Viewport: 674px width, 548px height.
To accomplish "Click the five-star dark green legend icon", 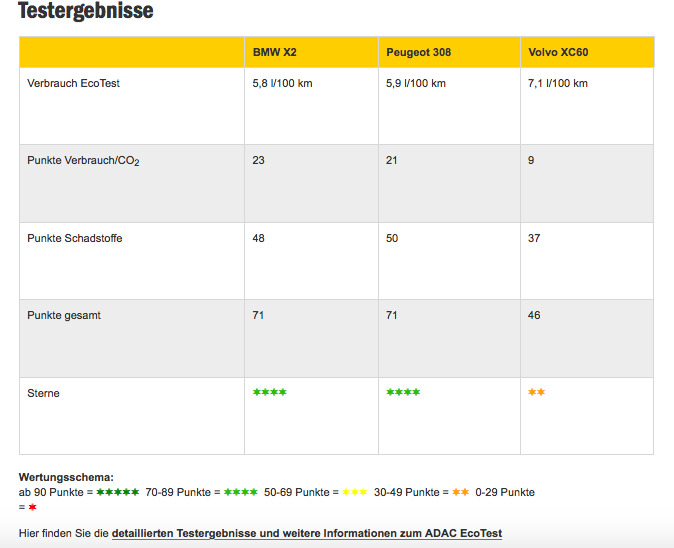I will (118, 492).
